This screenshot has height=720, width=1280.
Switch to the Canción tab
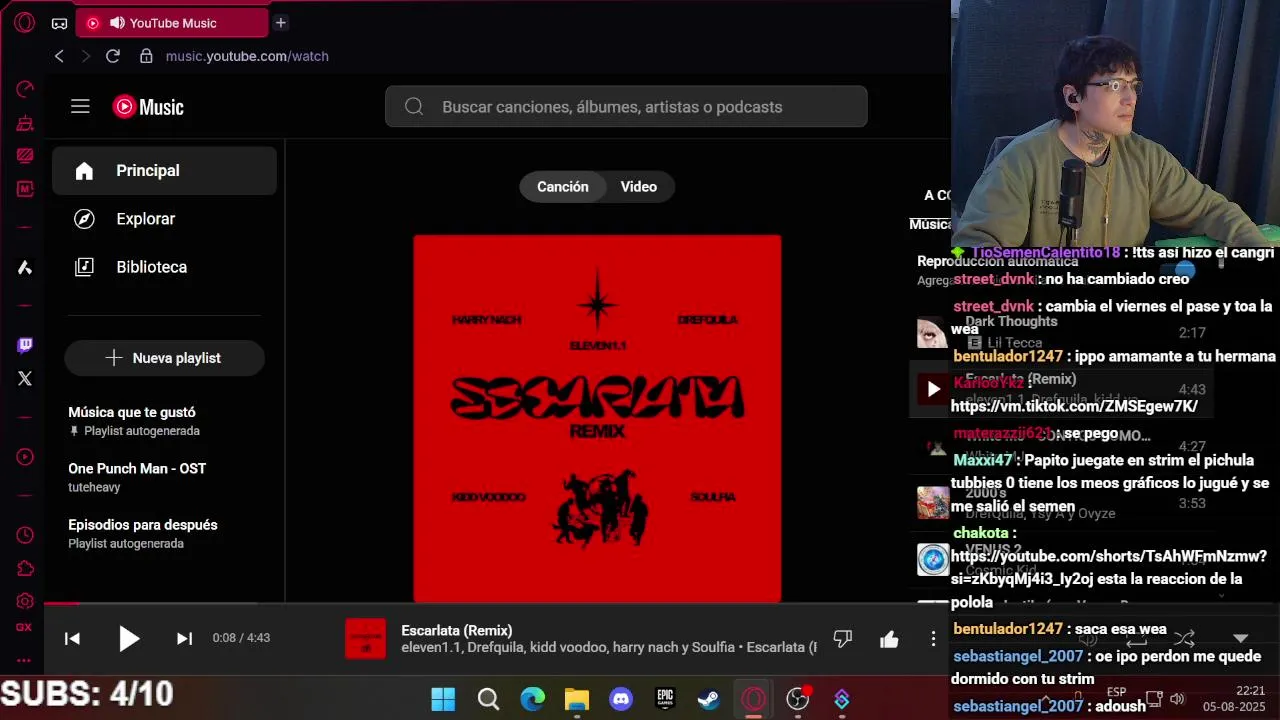pyautogui.click(x=562, y=187)
